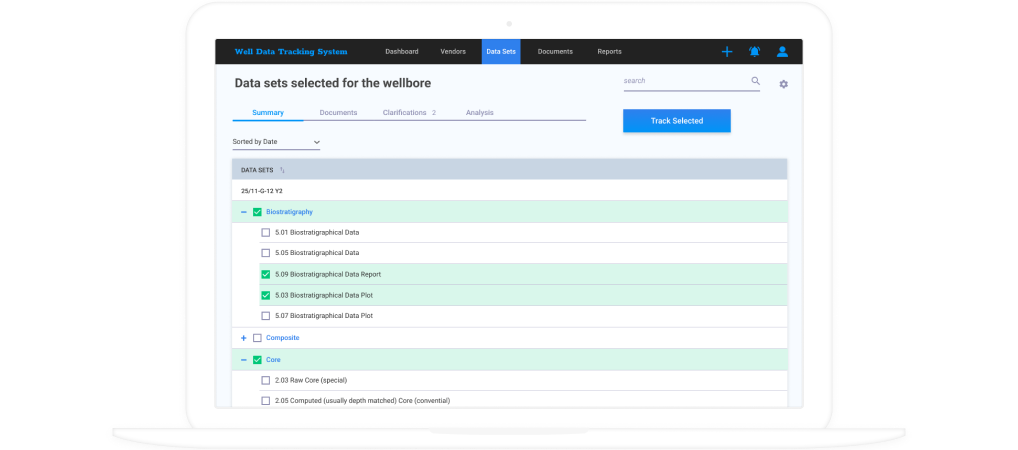The image size is (1018, 450).
Task: Open the user profile icon
Action: [782, 52]
